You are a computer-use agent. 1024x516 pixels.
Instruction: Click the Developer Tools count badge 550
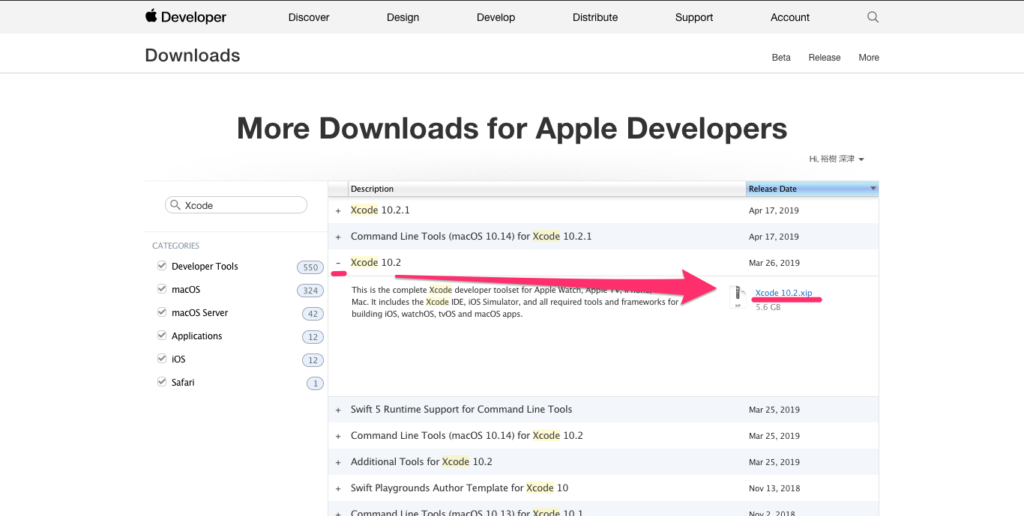click(x=310, y=267)
